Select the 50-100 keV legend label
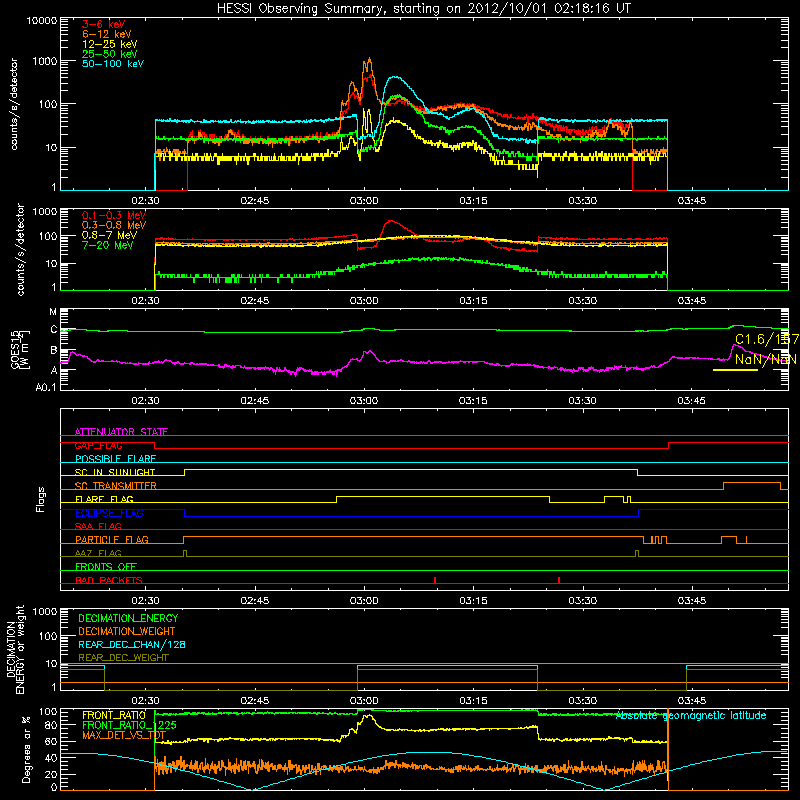Screen dimensions: 800x800 coord(113,64)
